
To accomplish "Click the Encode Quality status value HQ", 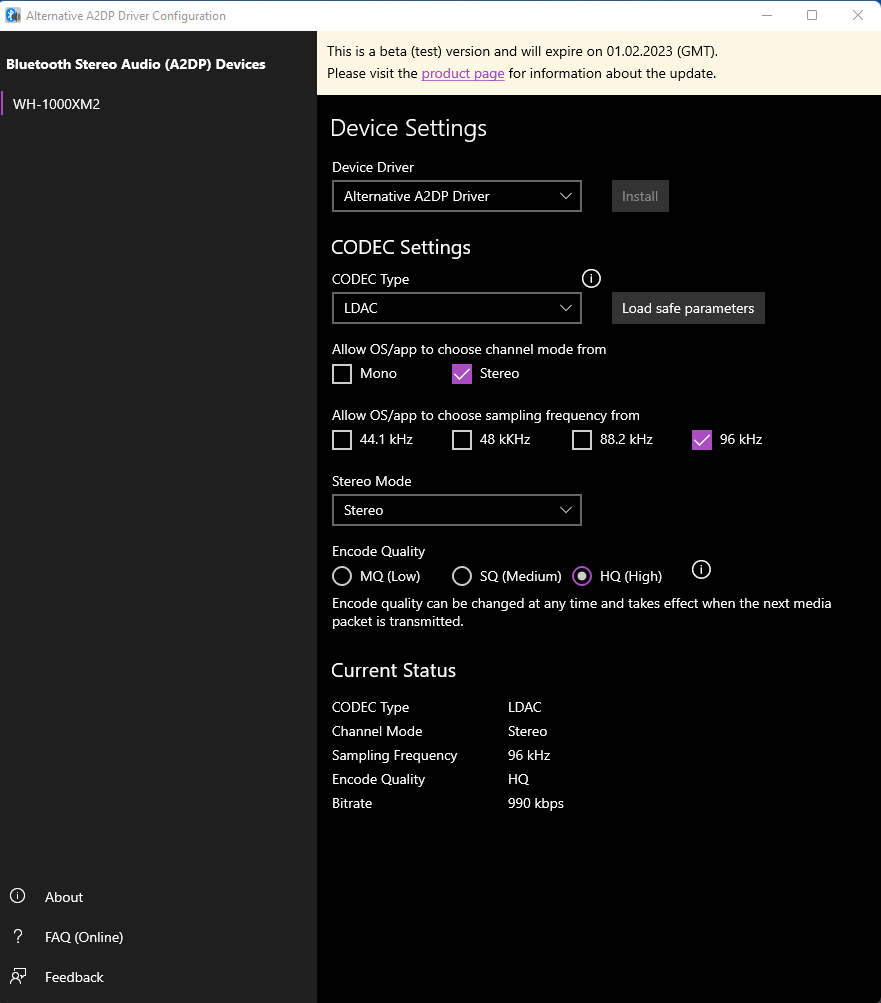I will [518, 779].
